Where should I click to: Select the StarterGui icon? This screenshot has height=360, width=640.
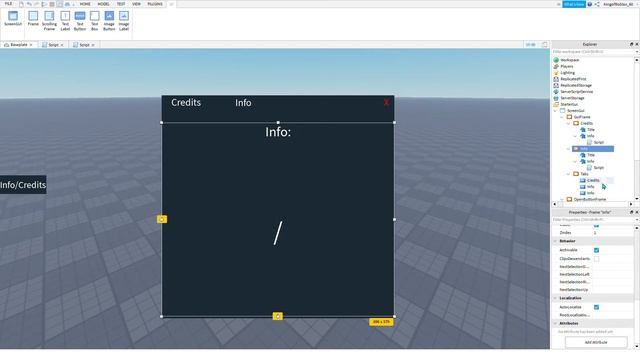(x=556, y=104)
